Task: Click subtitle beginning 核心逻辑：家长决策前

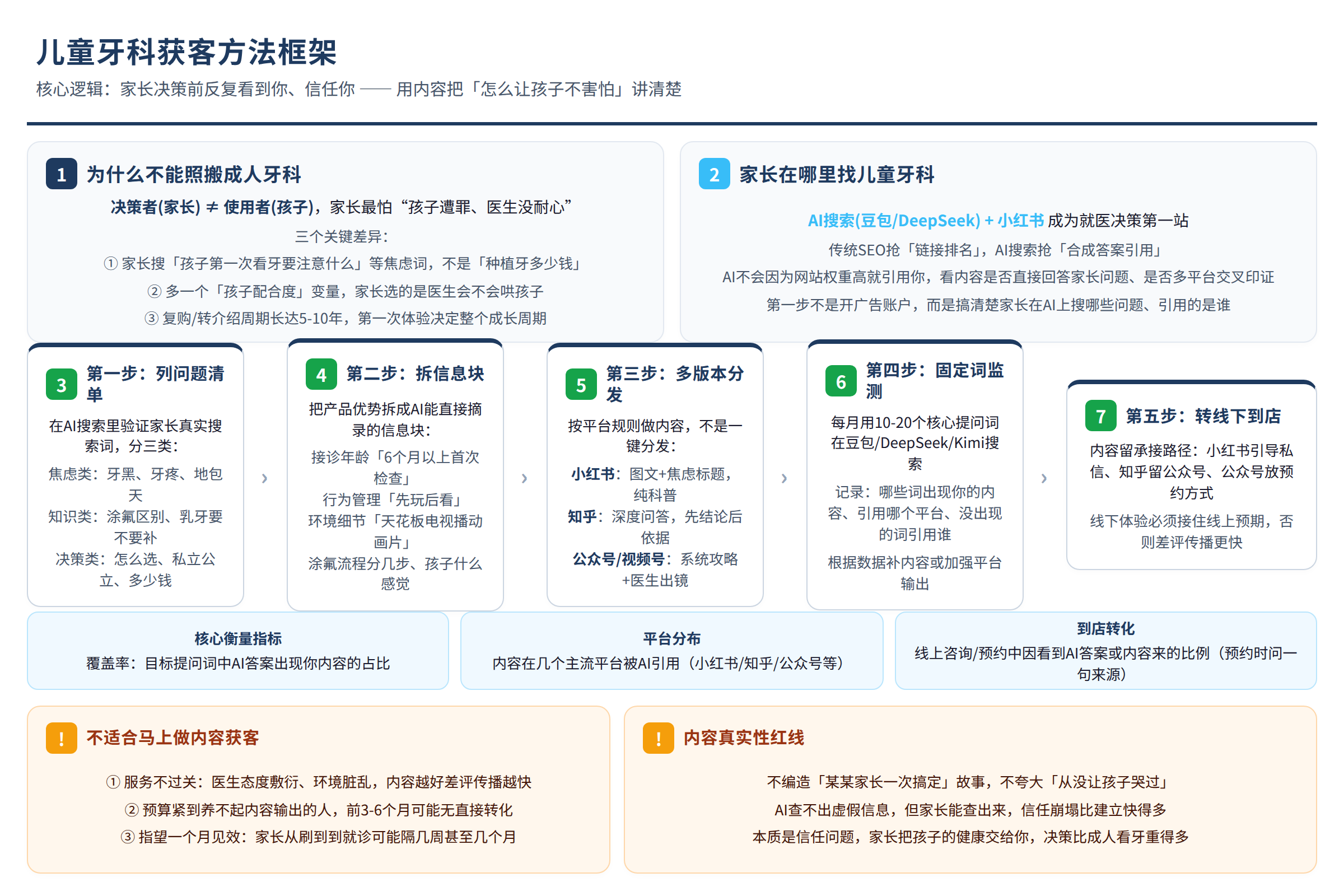Action: pyautogui.click(x=359, y=89)
